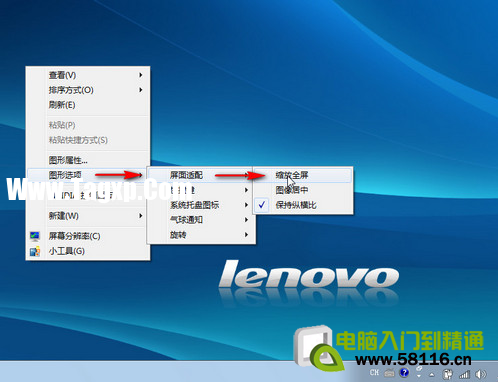The image size is (498, 382).
Task: Click the CH language indicator in taskbar
Action: tap(374, 372)
